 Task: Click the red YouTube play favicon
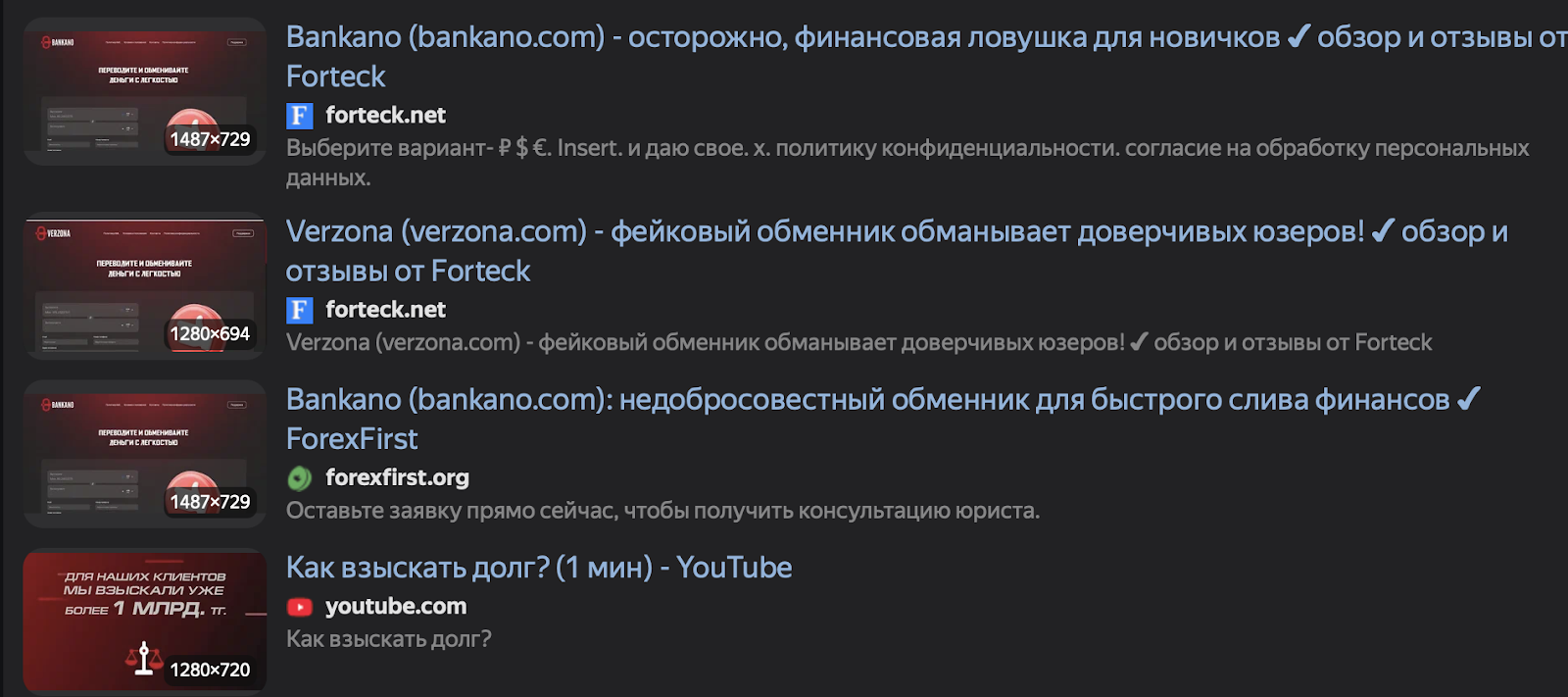coord(299,607)
